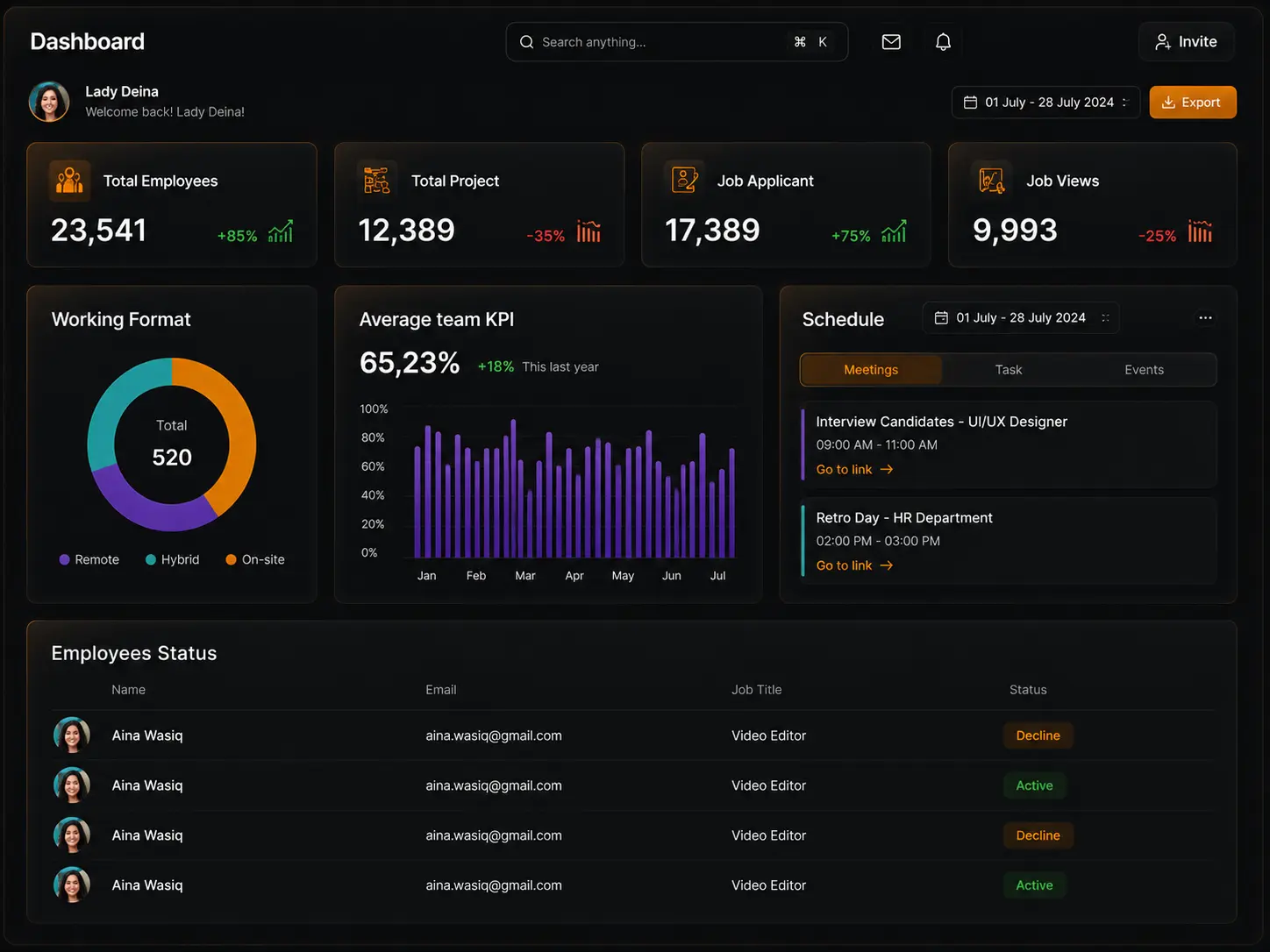Click the 23,541 total employees value
This screenshot has width=1270, height=952.
click(98, 231)
